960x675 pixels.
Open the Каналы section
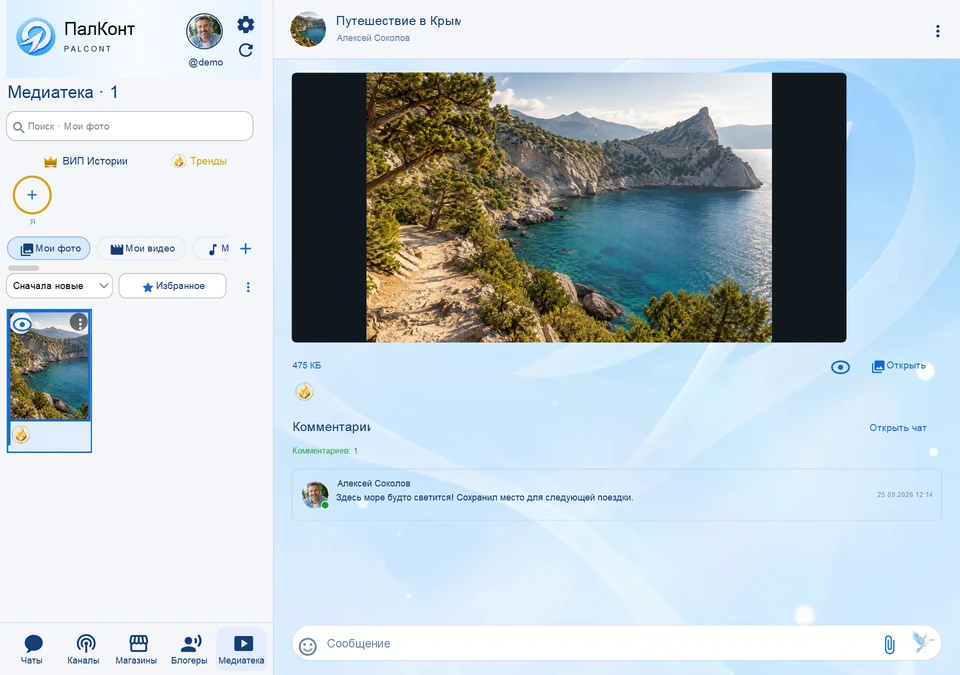[84, 649]
